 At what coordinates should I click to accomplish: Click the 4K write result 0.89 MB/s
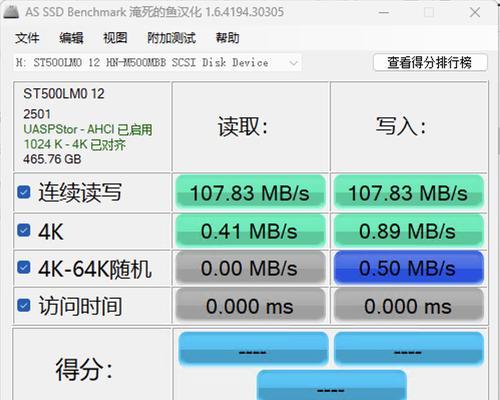pos(409,231)
